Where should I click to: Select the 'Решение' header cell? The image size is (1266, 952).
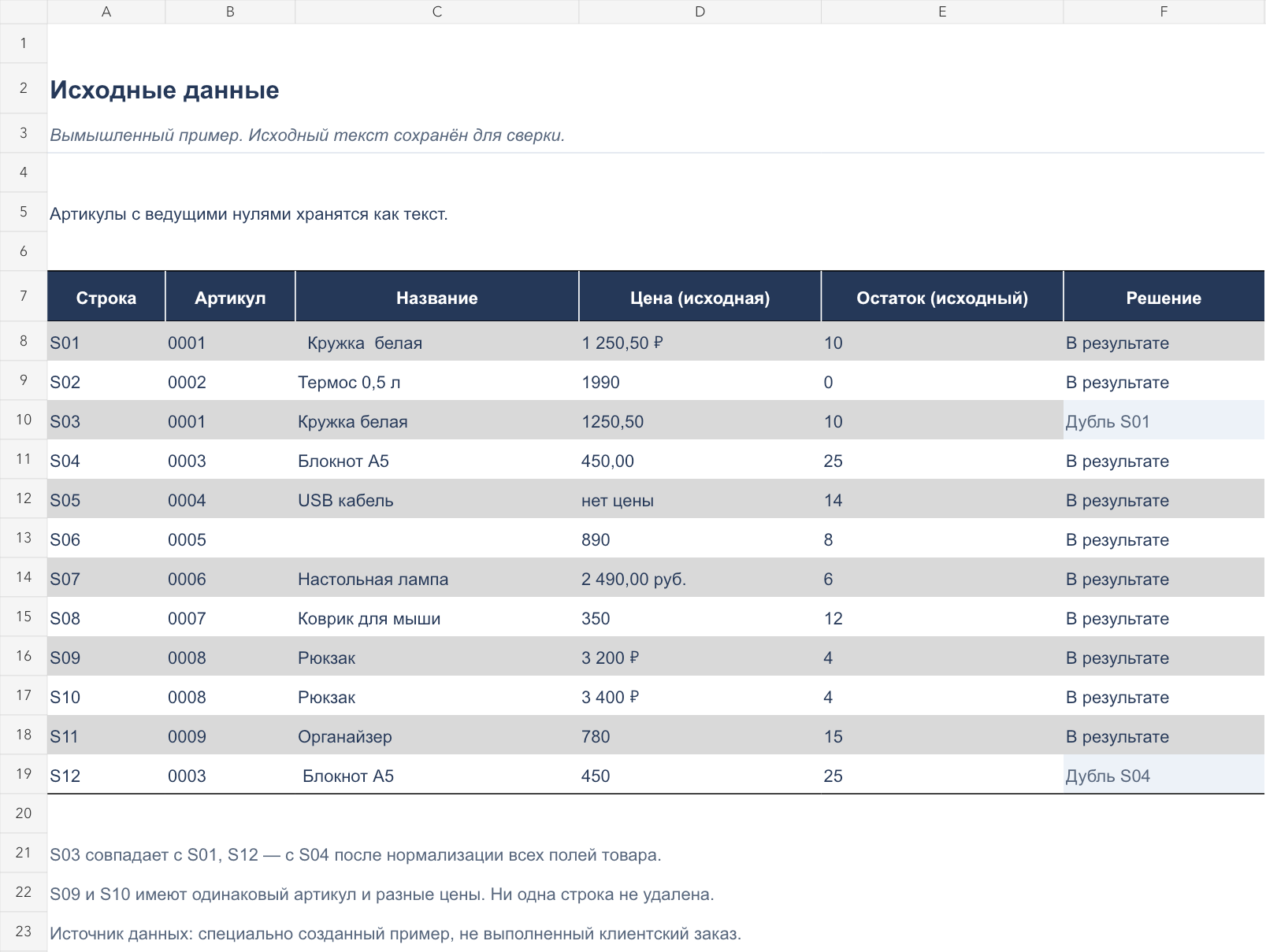coord(1164,297)
